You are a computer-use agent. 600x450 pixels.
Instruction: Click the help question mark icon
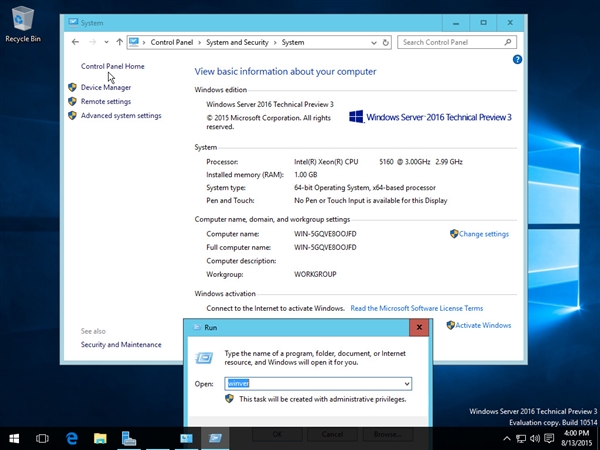coord(517,59)
